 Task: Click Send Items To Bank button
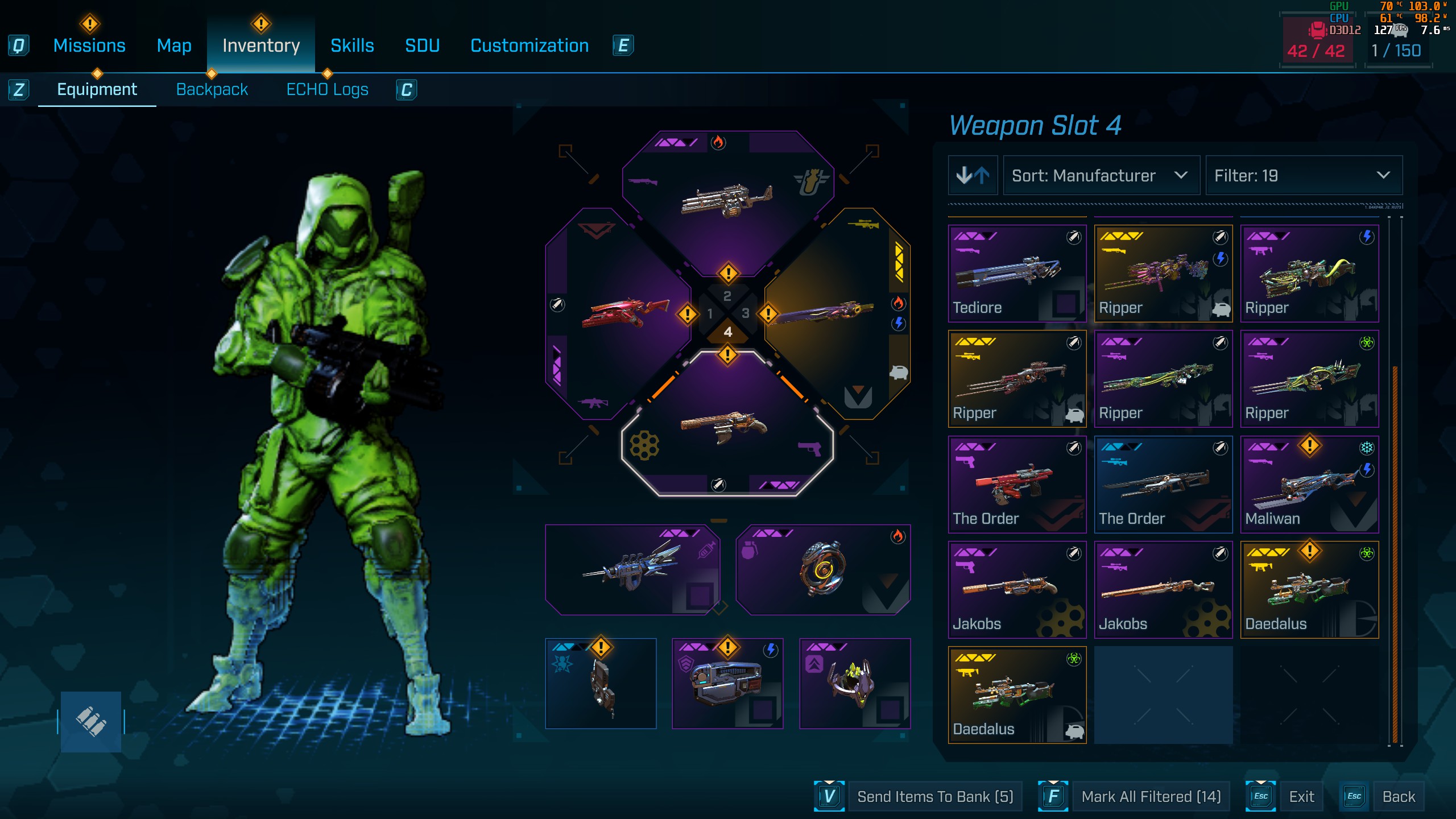click(936, 796)
